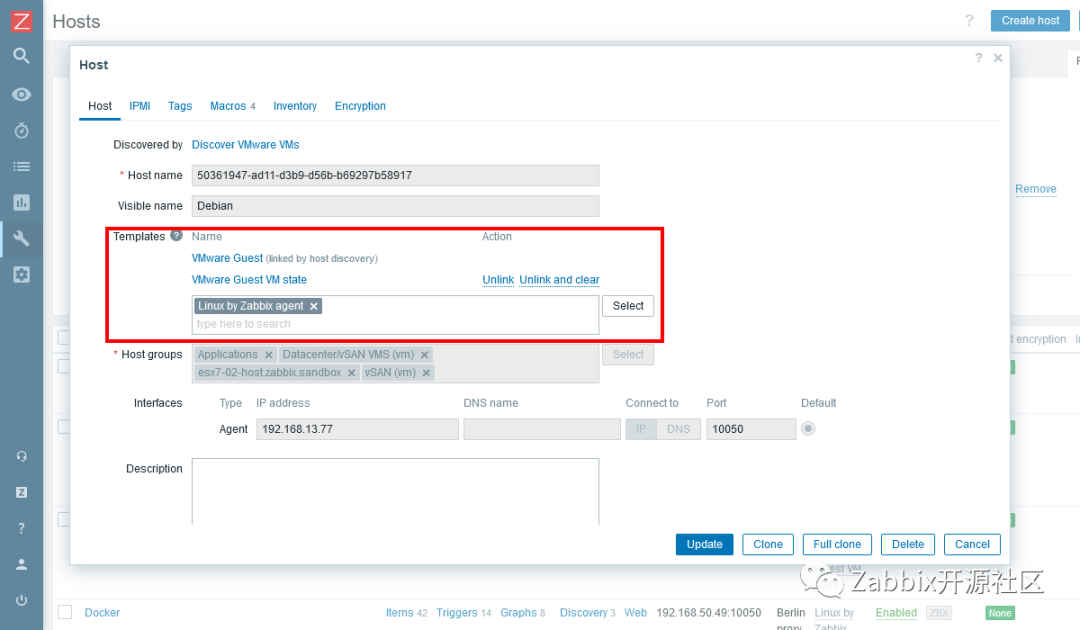Screen dimensions: 1080x630
Task: Switch to the Tags tab
Action: 180,106
